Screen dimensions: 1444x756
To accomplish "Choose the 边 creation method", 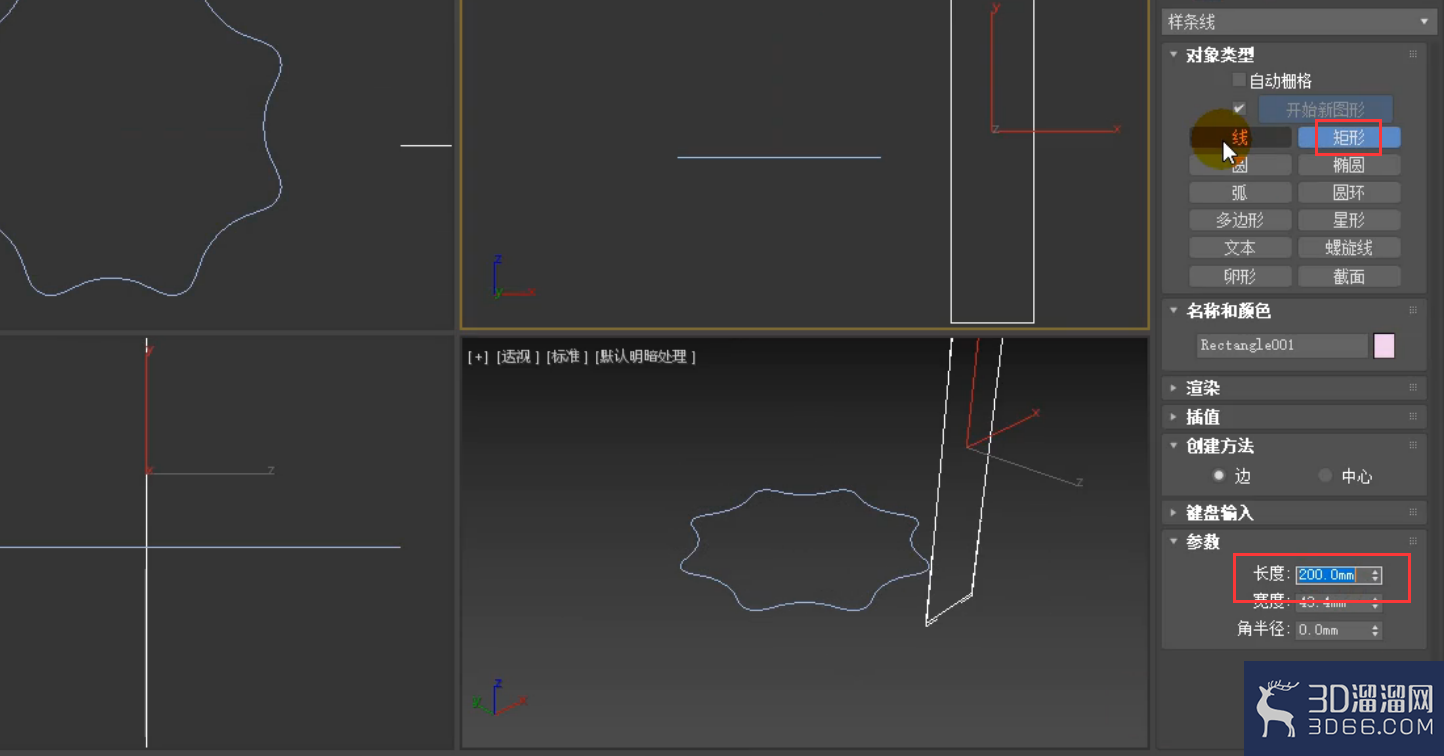I will [1219, 476].
